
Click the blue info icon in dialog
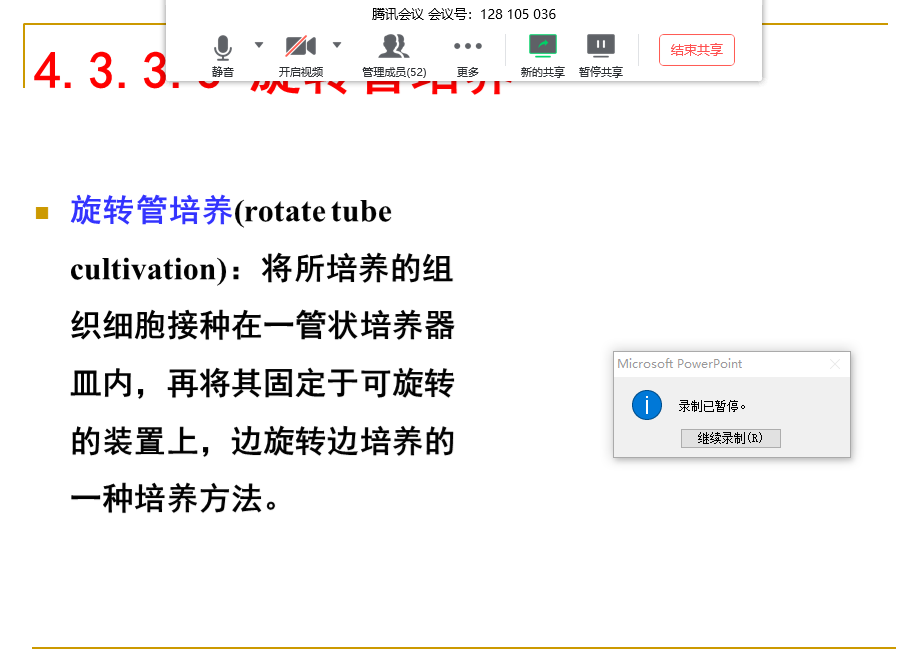click(647, 405)
